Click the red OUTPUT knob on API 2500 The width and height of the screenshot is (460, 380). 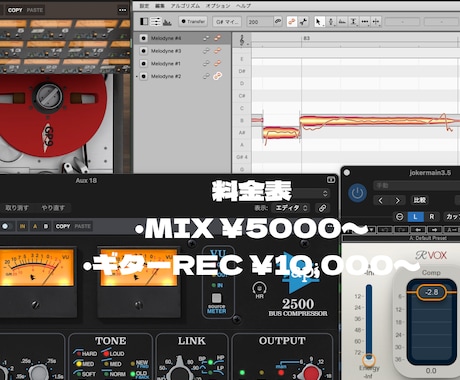coord(311,373)
